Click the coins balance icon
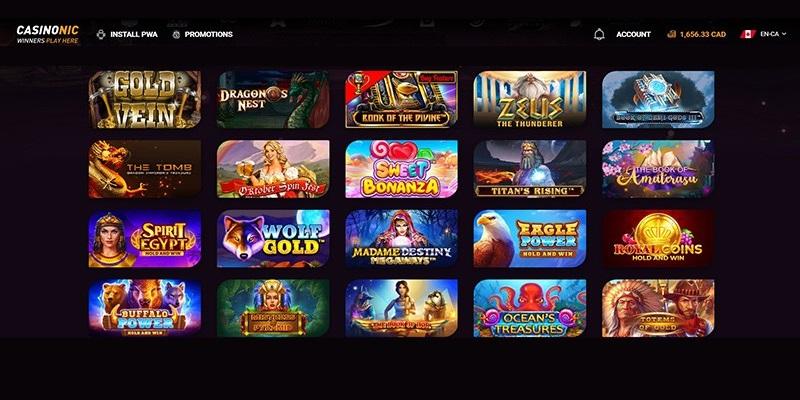Viewport: 800px width, 400px height. (x=671, y=34)
